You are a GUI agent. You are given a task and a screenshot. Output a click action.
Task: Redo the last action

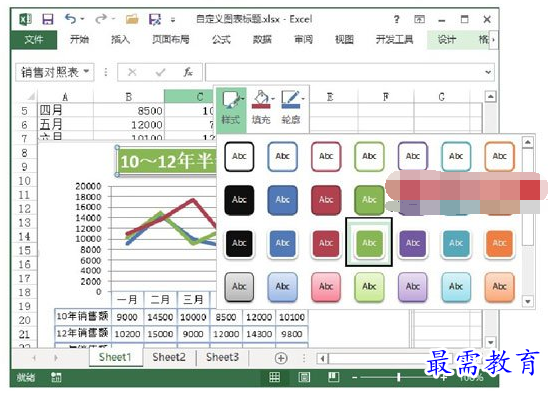(x=101, y=19)
